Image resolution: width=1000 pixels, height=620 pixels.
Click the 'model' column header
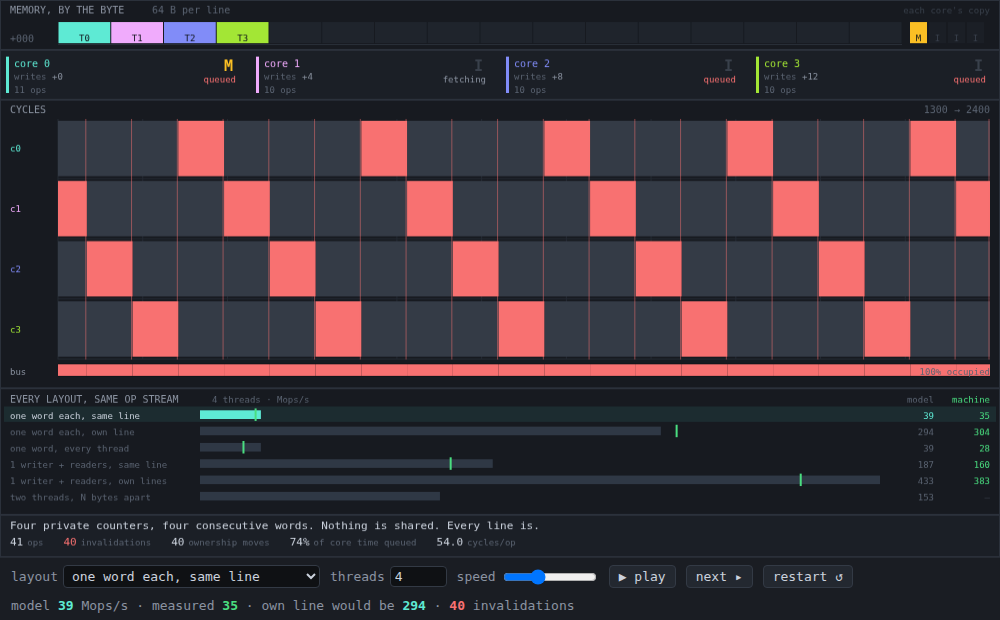tap(920, 400)
